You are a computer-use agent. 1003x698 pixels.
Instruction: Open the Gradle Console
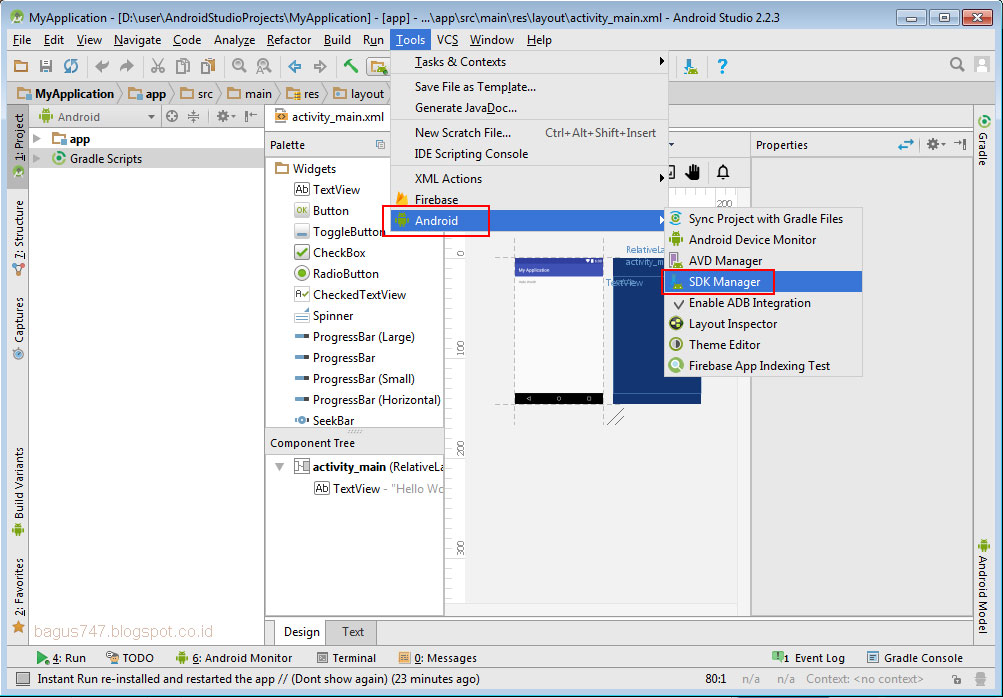[915, 658]
